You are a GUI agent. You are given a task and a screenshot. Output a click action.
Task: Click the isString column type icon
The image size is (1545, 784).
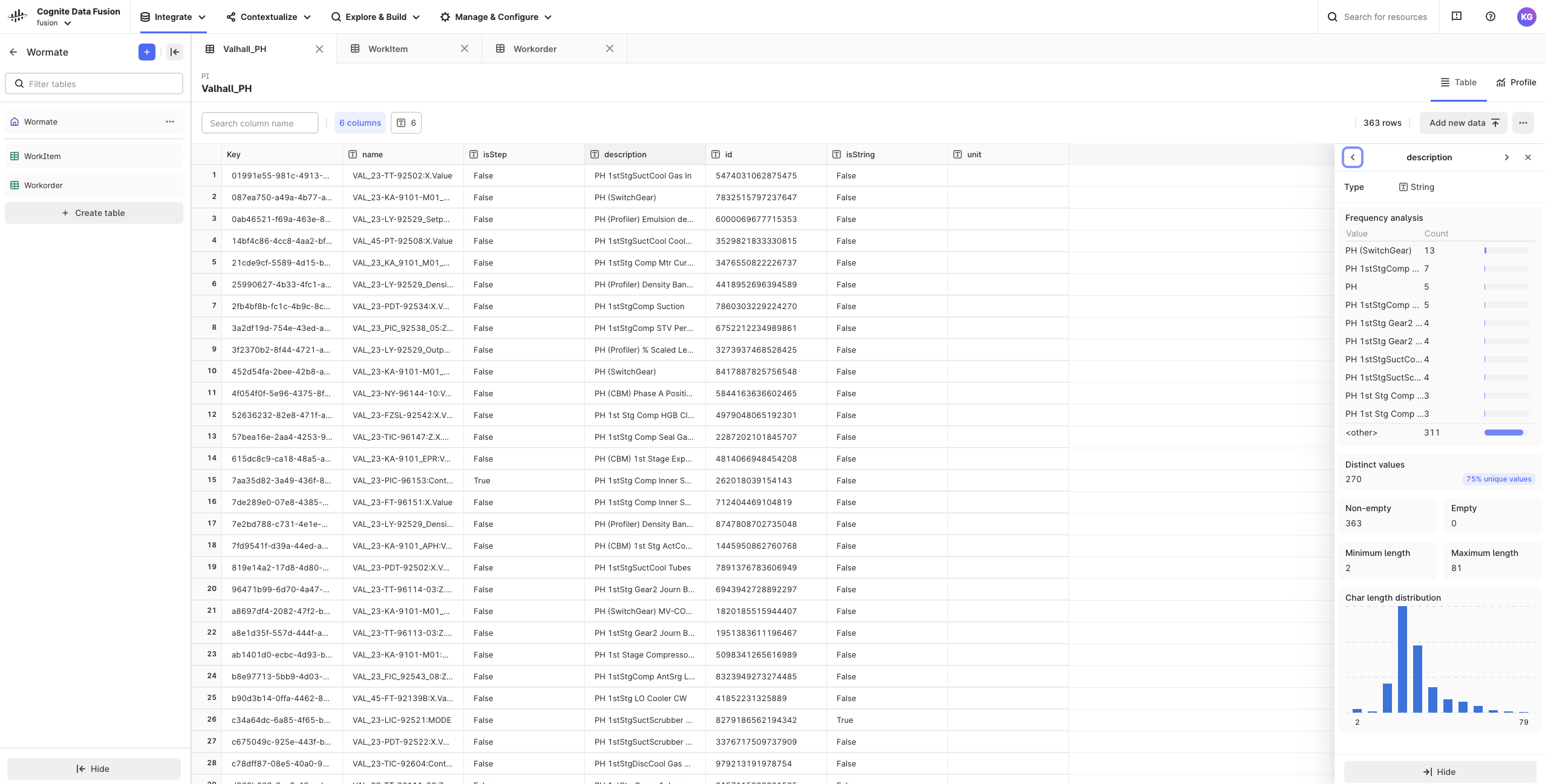click(837, 154)
